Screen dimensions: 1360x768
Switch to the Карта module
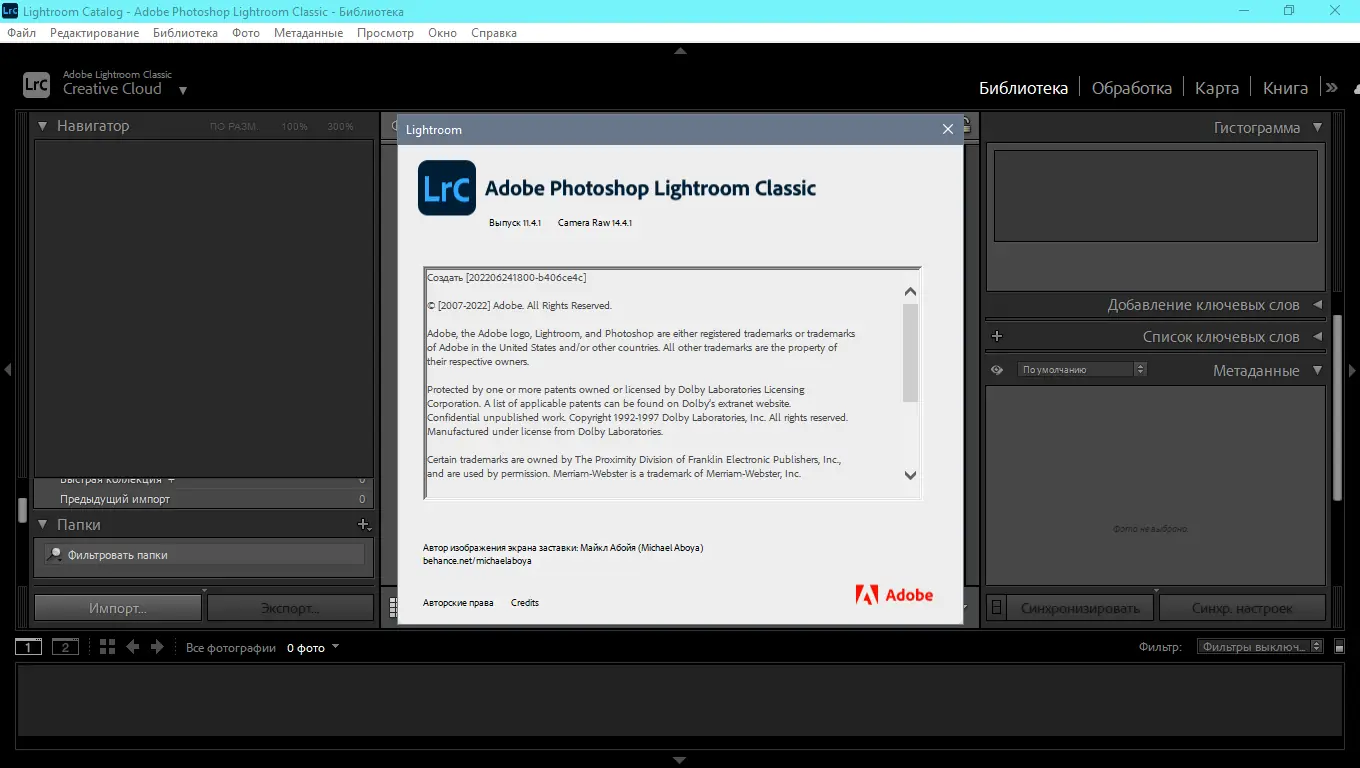tap(1217, 88)
